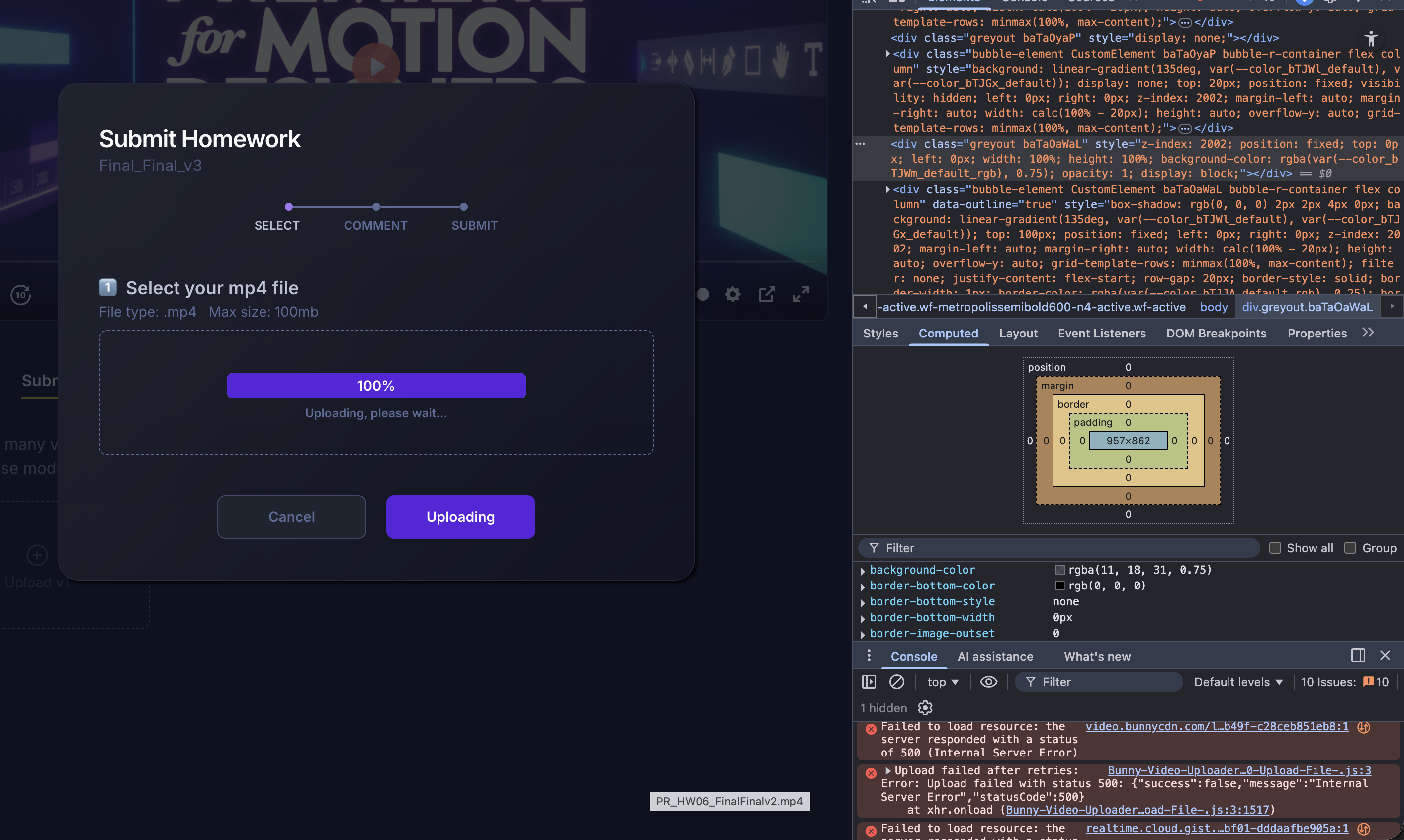Show more tabs in styles pane
This screenshot has height=840, width=1404.
tap(1368, 333)
